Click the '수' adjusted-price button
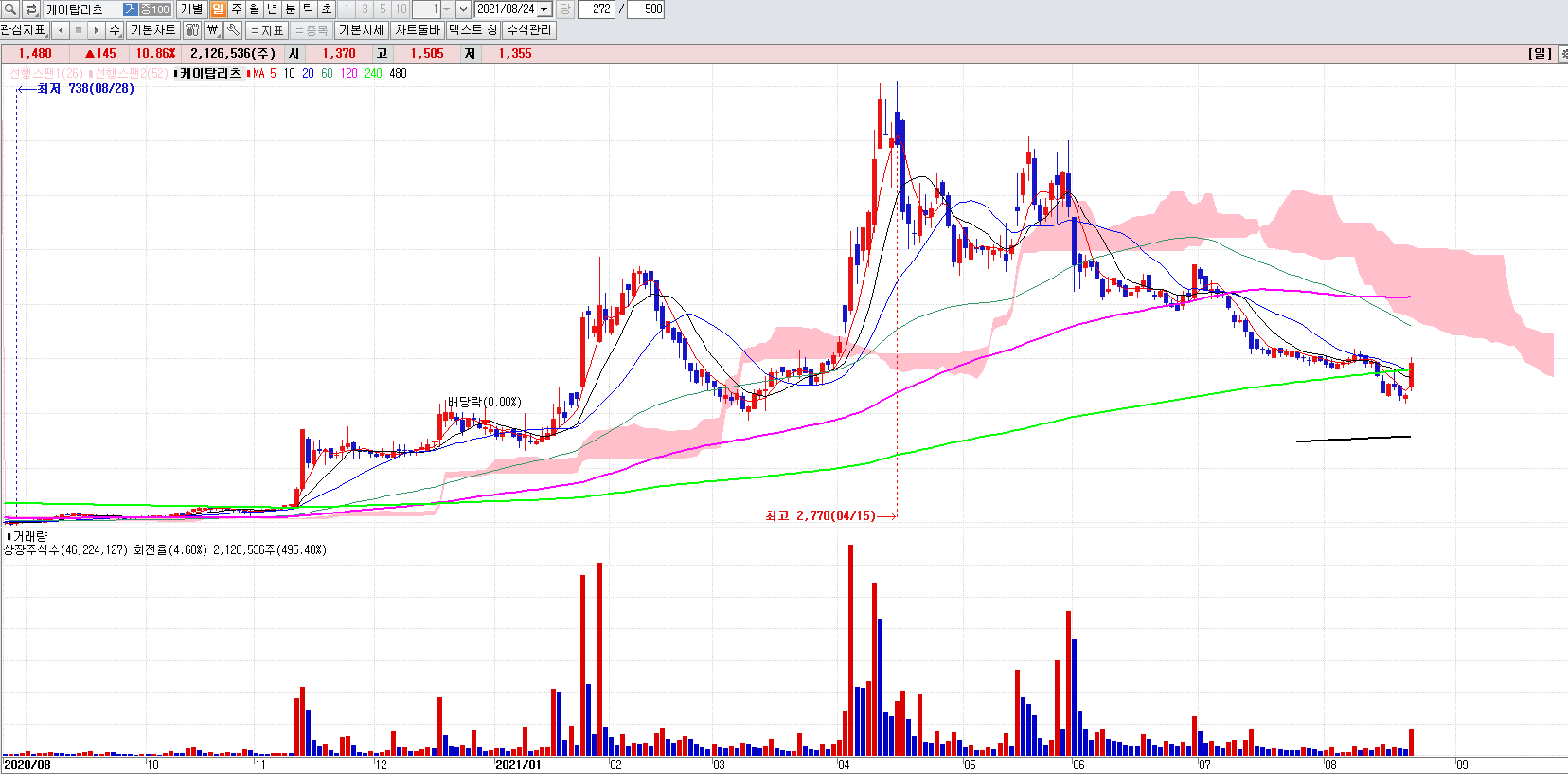 click(115, 30)
